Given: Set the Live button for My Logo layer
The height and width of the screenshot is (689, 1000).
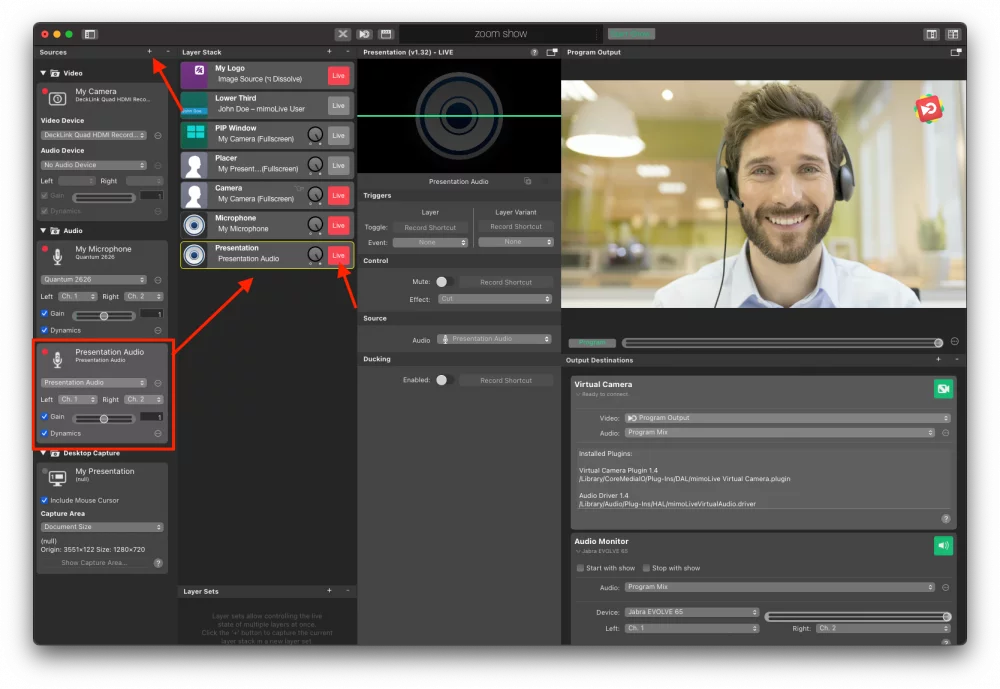Looking at the screenshot, I should tap(339, 75).
